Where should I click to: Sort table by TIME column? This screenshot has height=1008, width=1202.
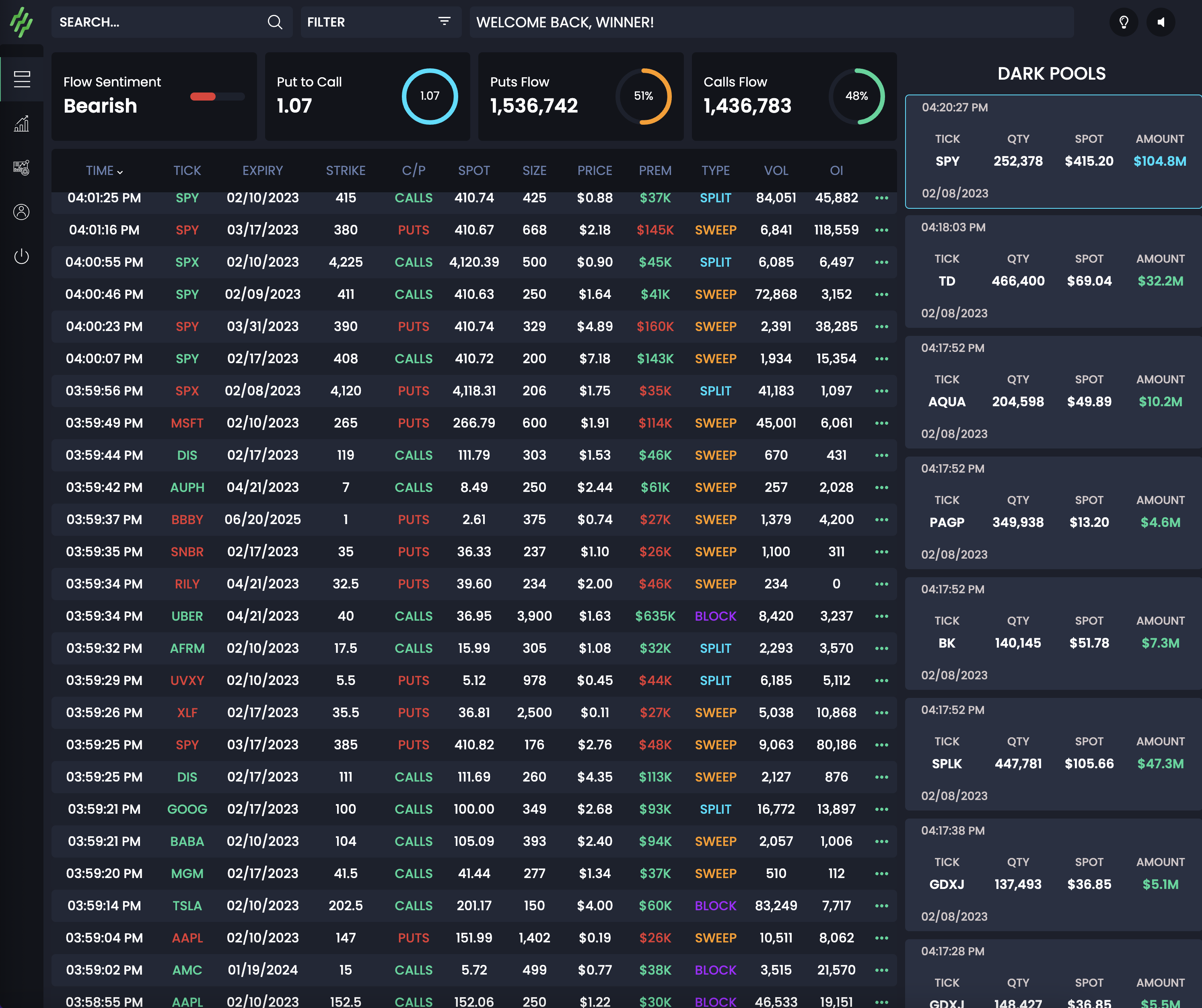104,171
